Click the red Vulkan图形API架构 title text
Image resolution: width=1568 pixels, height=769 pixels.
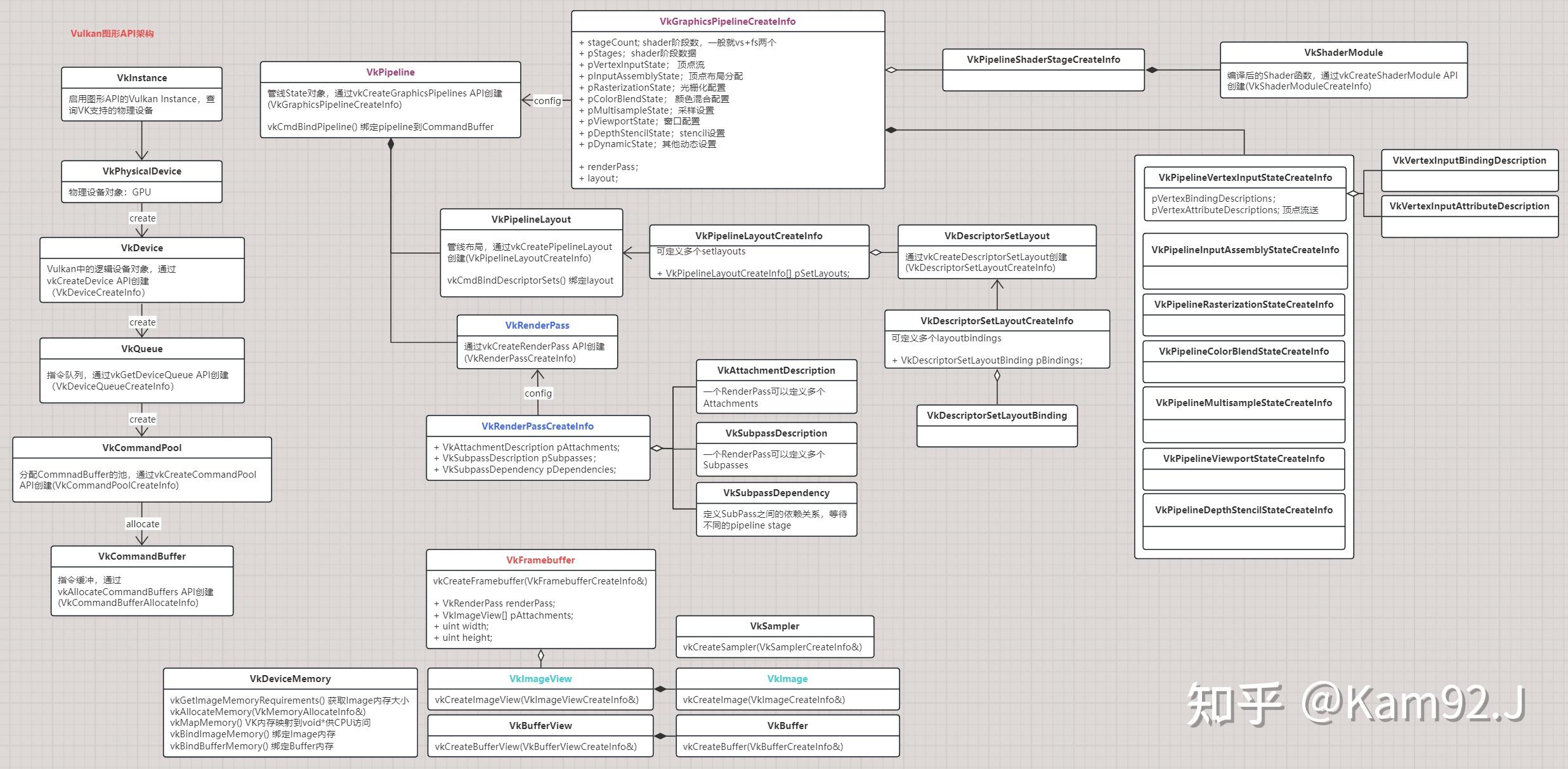[112, 34]
